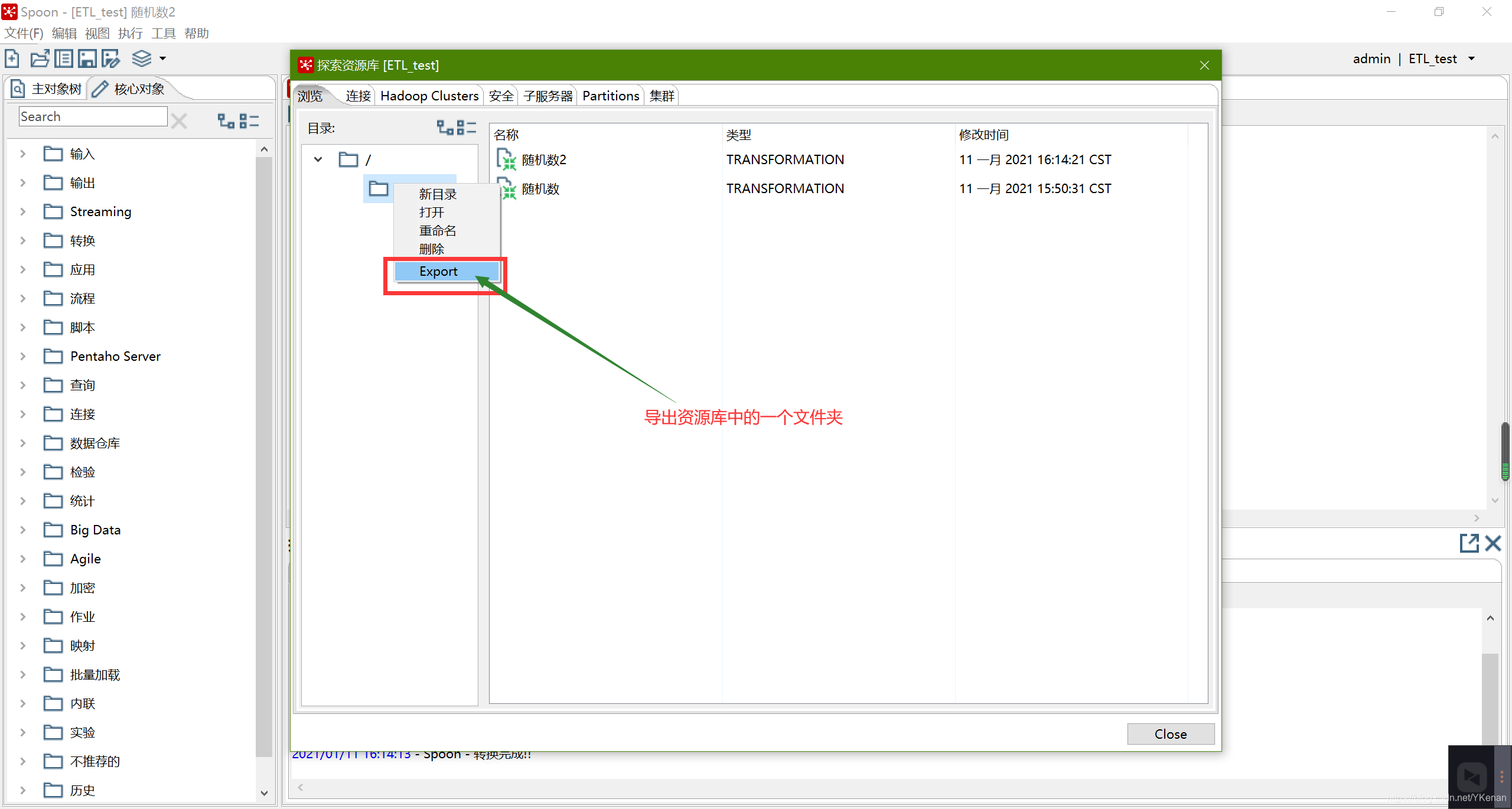Open the 帮助 menu
The width and height of the screenshot is (1512, 809).
[197, 33]
